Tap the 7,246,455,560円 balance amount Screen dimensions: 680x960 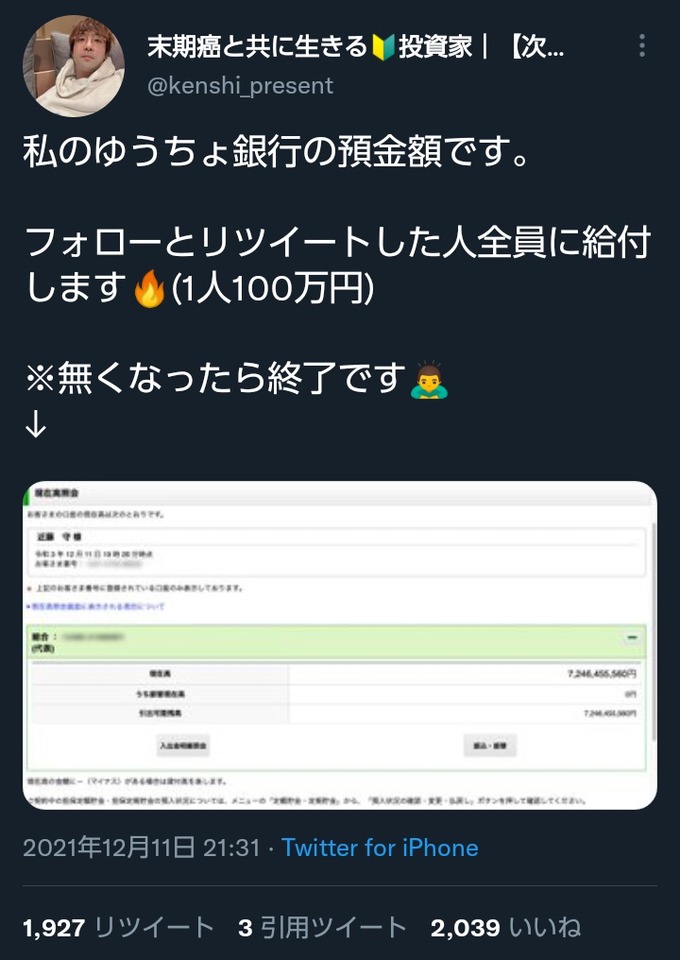pyautogui.click(x=602, y=674)
